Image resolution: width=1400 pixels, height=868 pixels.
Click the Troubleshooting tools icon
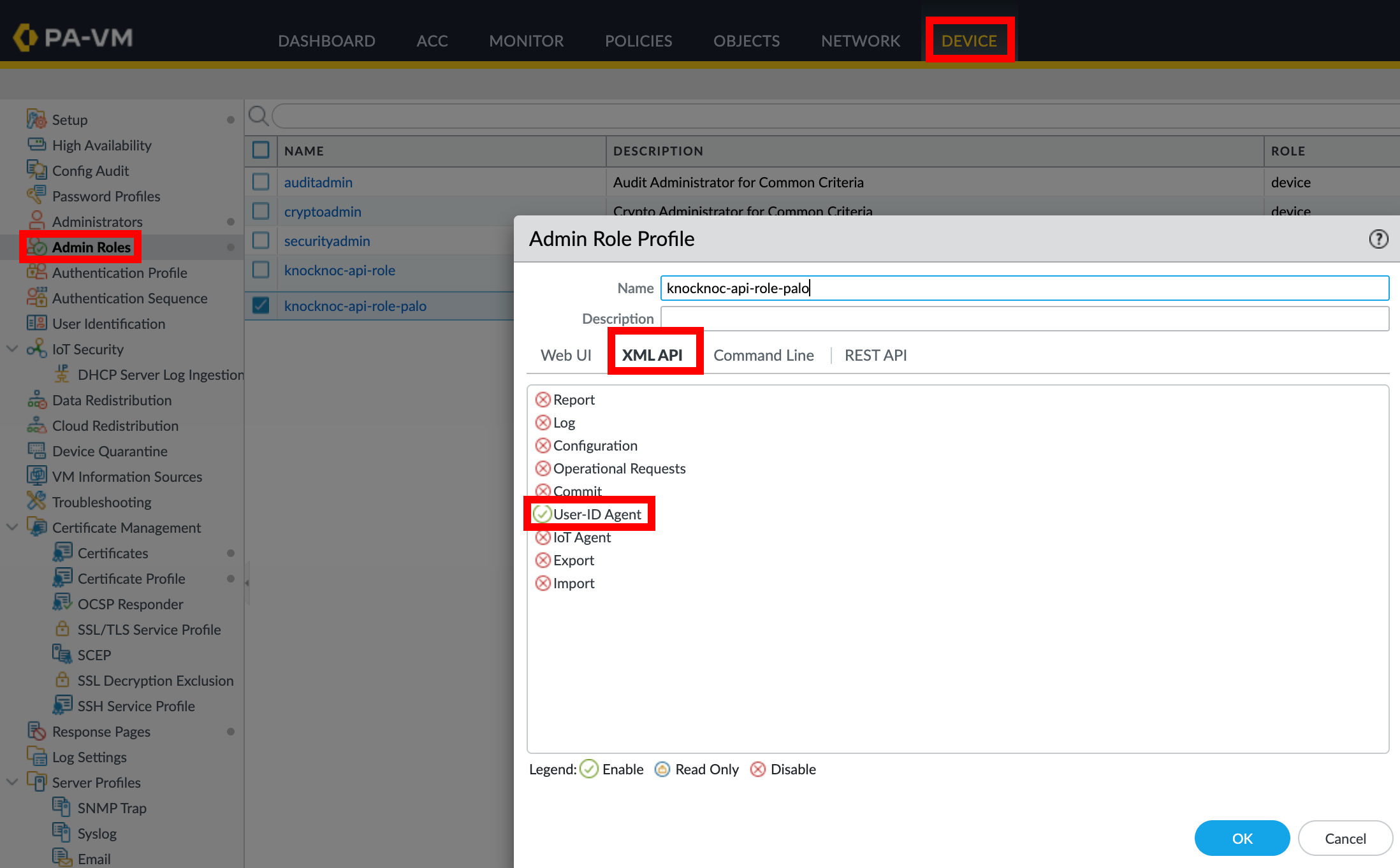click(36, 502)
